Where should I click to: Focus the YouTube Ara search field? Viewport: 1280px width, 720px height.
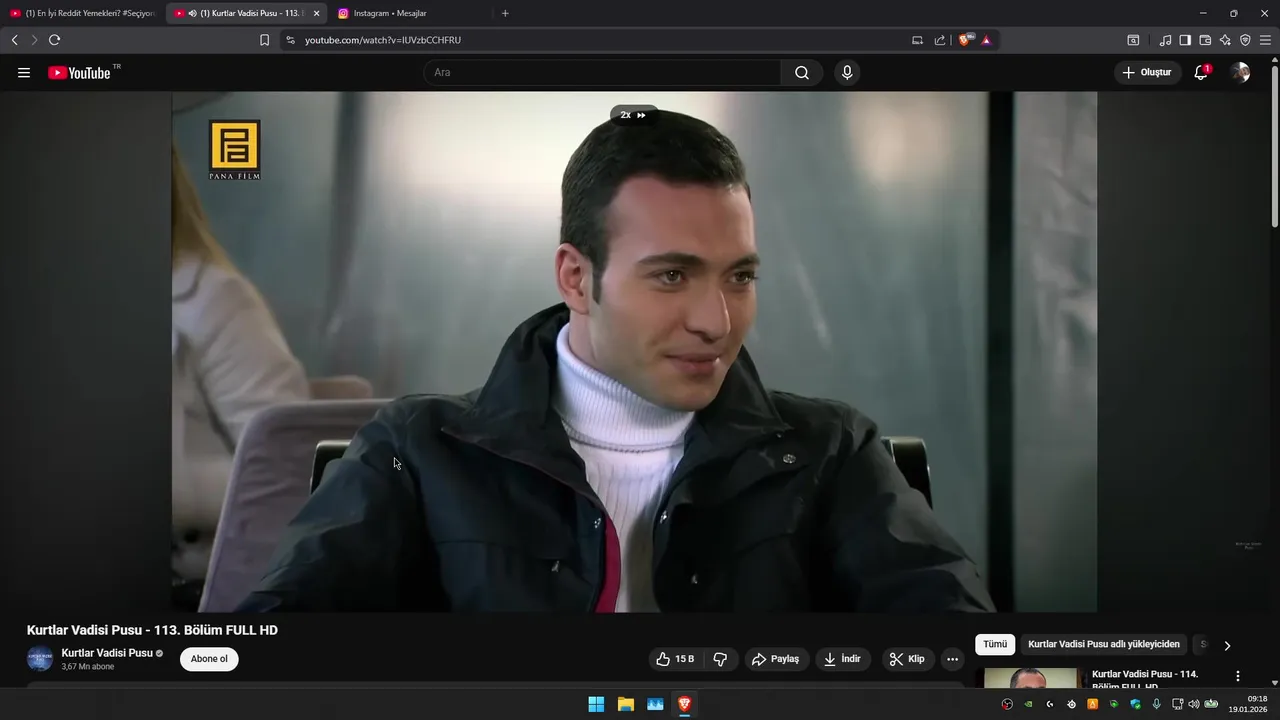pos(602,73)
